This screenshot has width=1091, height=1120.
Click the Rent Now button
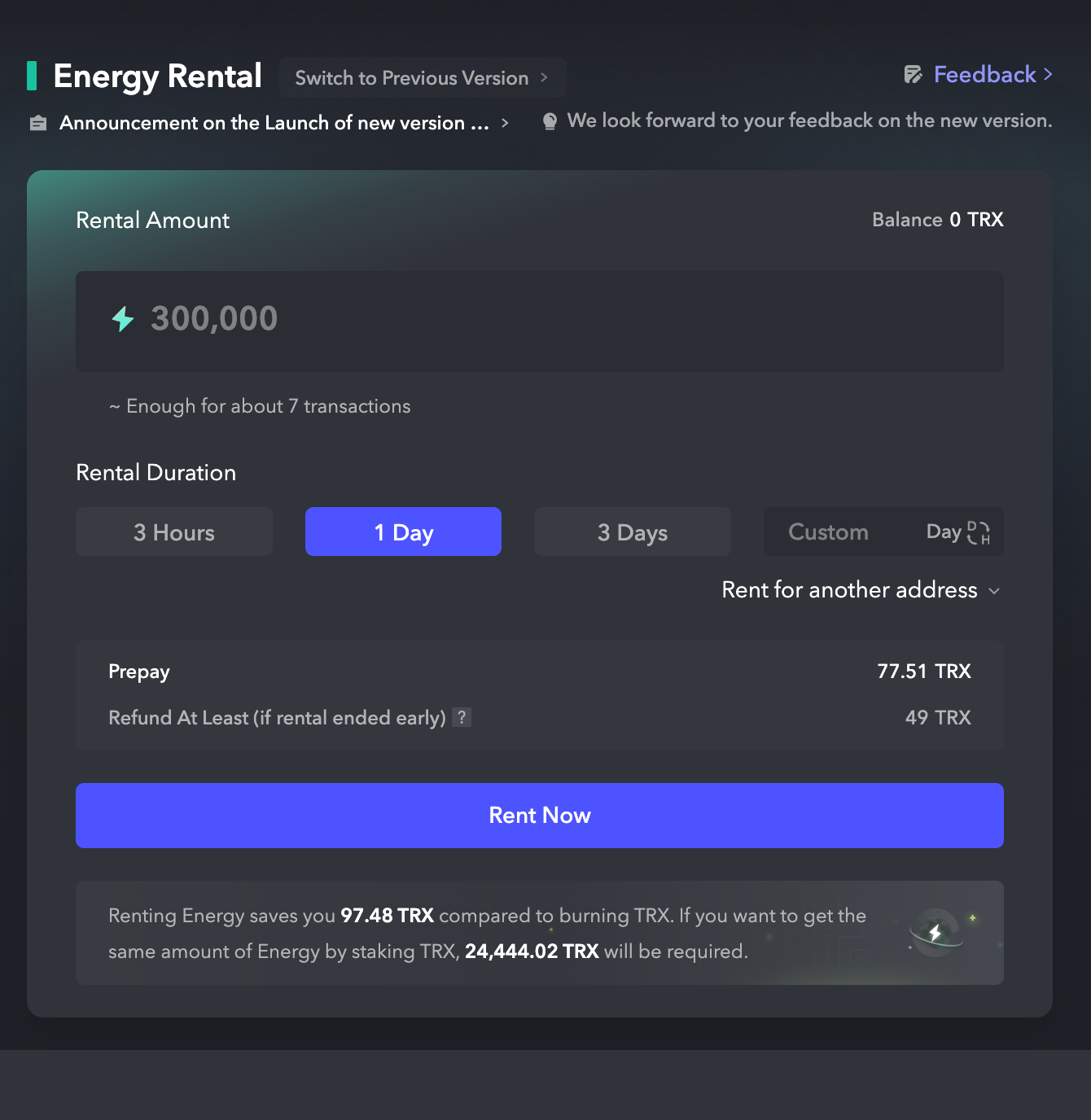(540, 816)
